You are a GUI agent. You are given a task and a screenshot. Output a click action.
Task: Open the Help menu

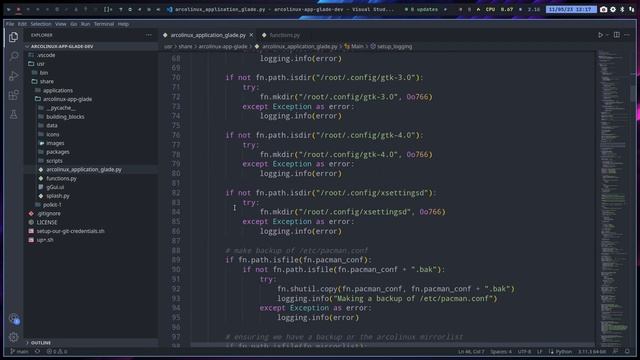tap(123, 24)
